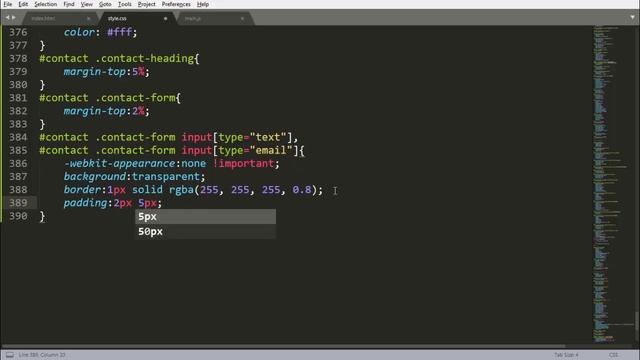This screenshot has height=360, width=640.
Task: Toggle the side bar panel icon in status bar
Action: coord(9,355)
